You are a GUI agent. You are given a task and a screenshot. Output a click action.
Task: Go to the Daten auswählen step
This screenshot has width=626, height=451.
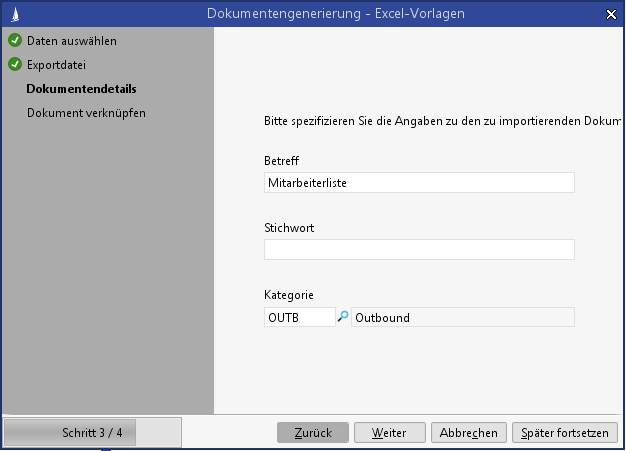71,41
